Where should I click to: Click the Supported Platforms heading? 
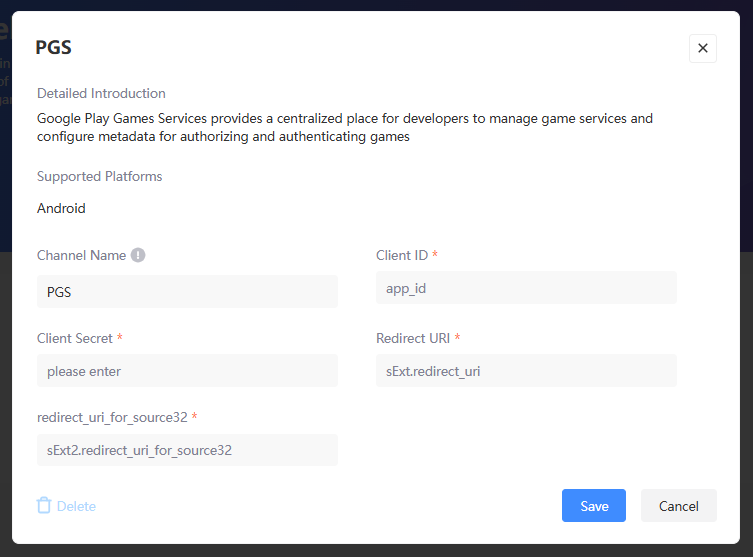(99, 176)
